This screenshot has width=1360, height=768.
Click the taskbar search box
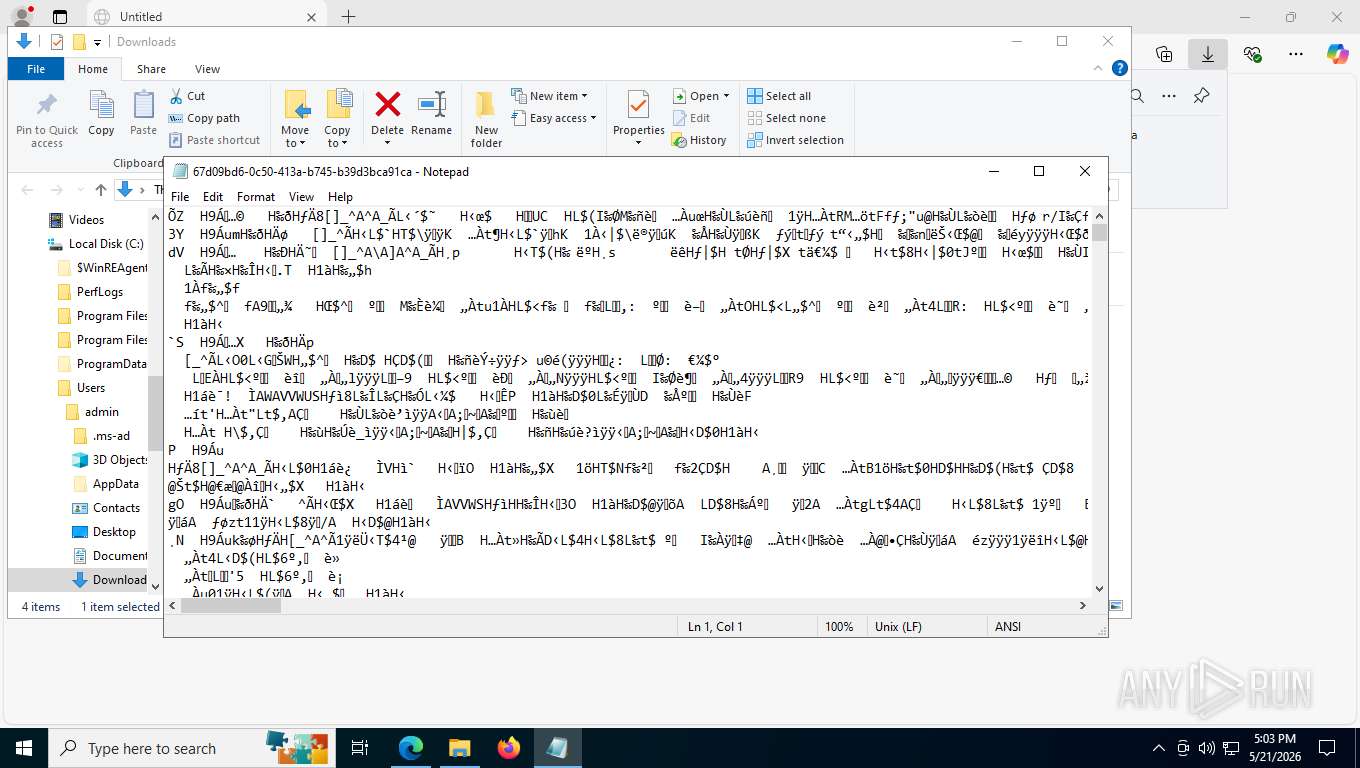click(192, 748)
